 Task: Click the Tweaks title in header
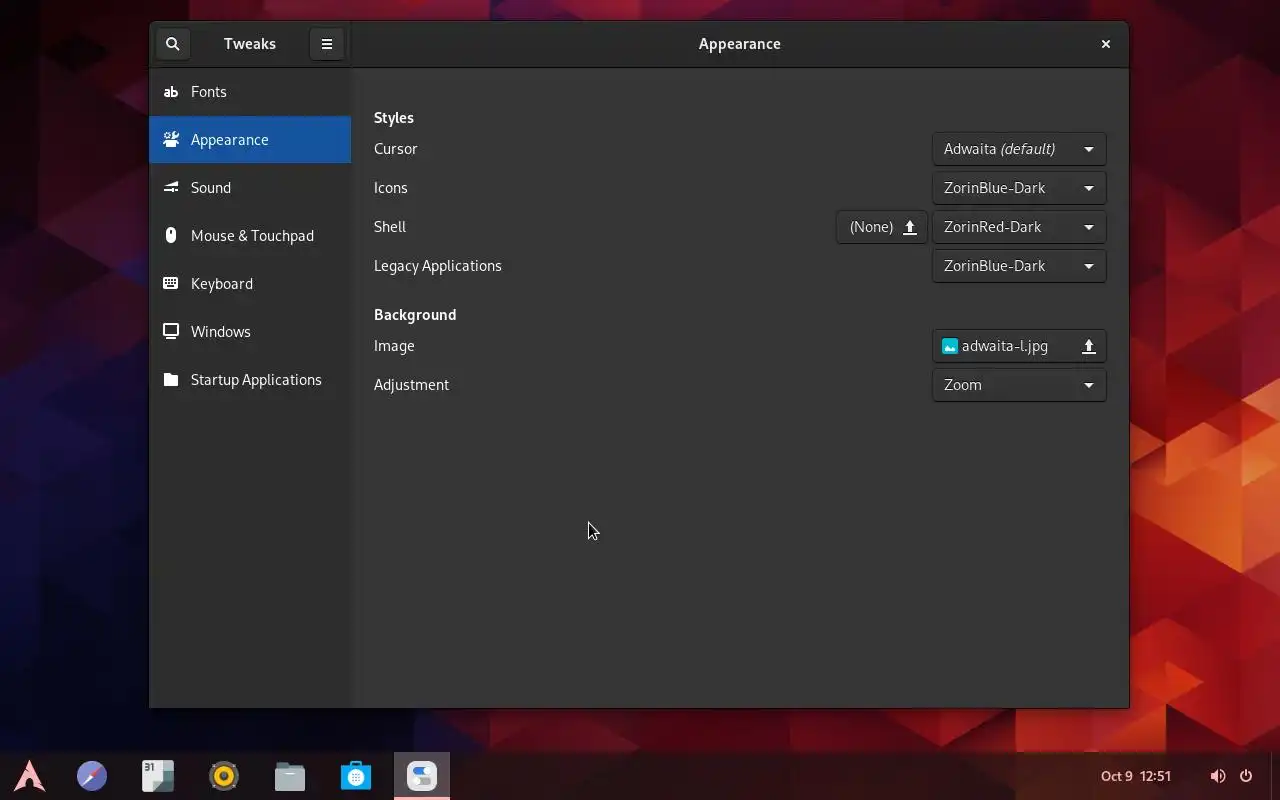pyautogui.click(x=250, y=44)
